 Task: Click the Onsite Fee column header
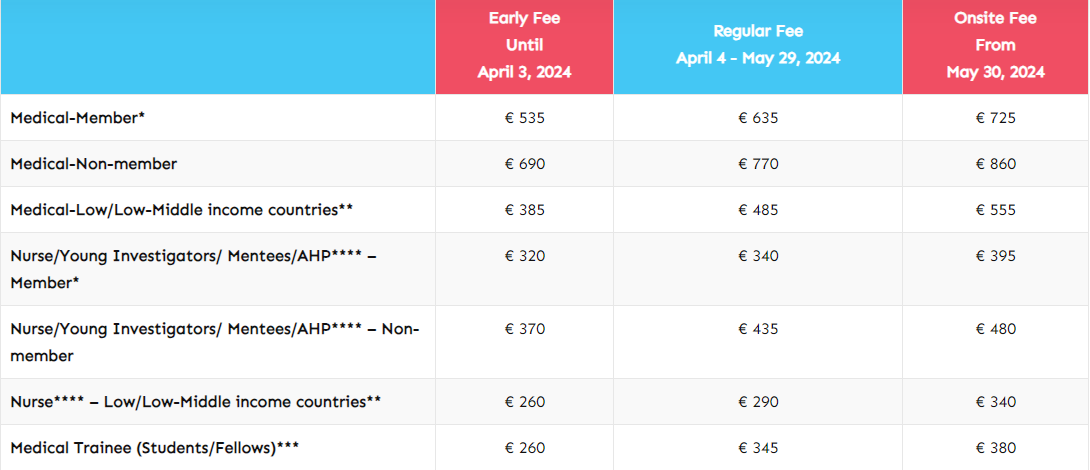click(x=995, y=45)
